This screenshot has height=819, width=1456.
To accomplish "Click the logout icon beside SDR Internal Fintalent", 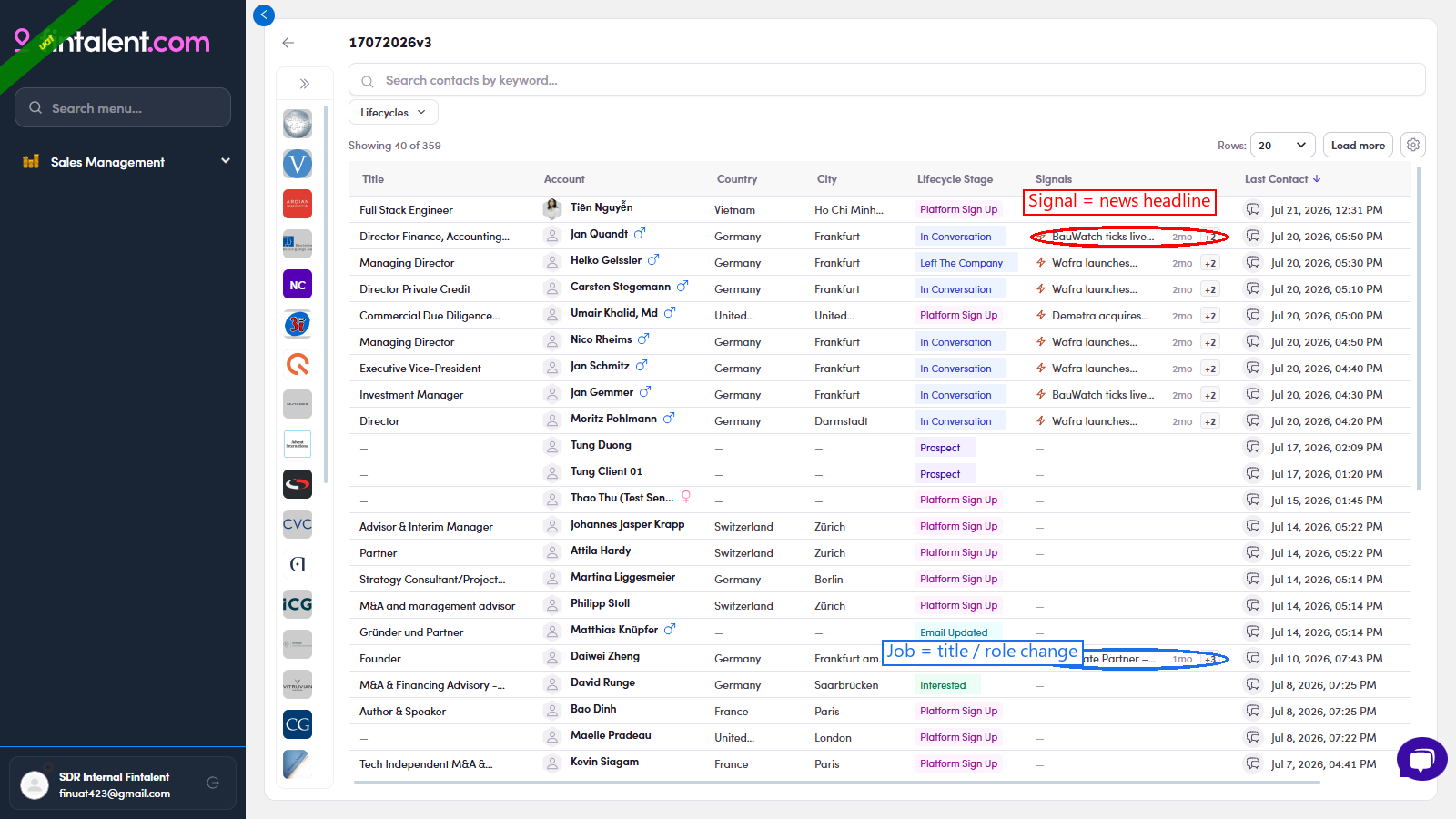I will [x=213, y=783].
